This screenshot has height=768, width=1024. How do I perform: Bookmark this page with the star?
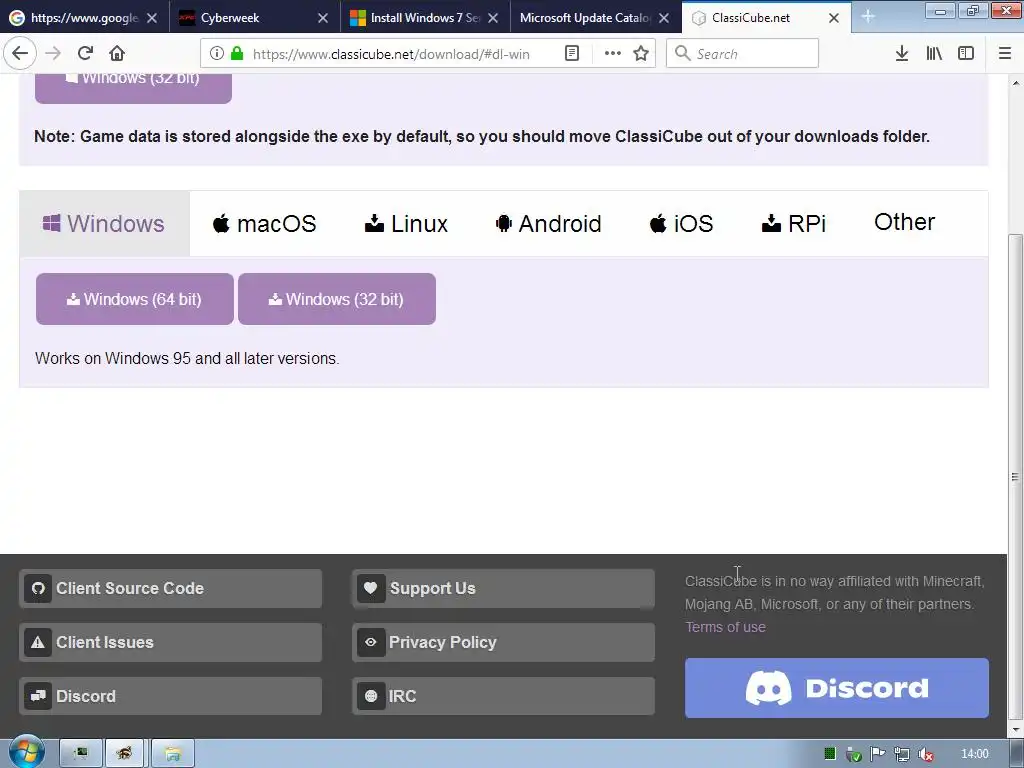click(641, 54)
